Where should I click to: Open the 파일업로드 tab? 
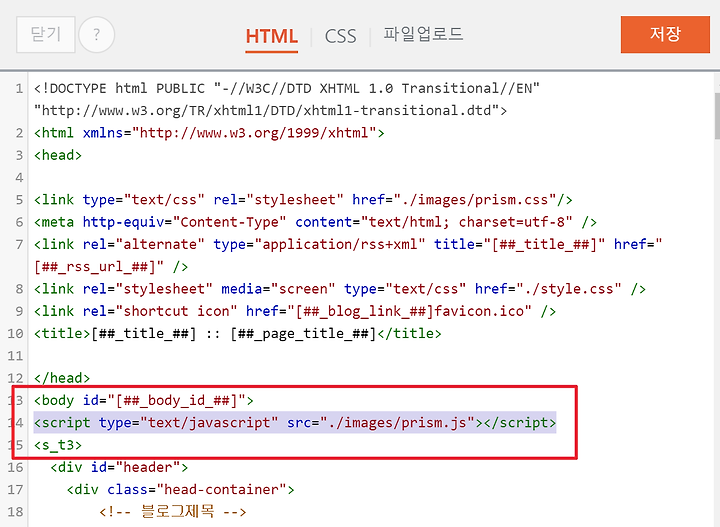[423, 34]
